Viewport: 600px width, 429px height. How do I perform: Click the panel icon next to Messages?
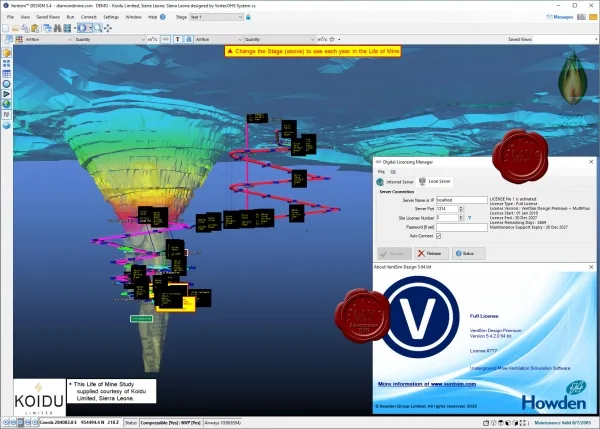pyautogui.click(x=581, y=17)
